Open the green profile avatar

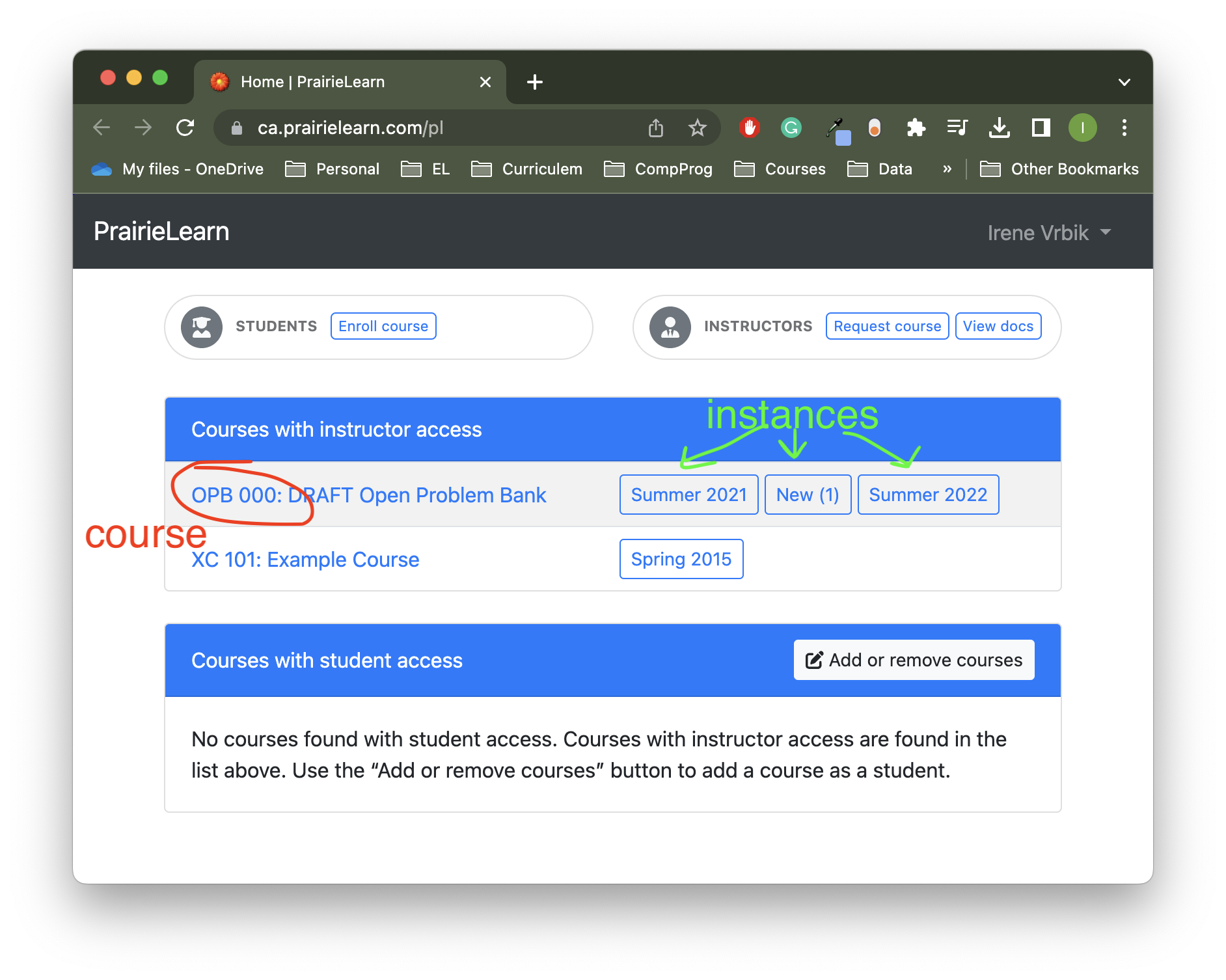[x=1083, y=128]
